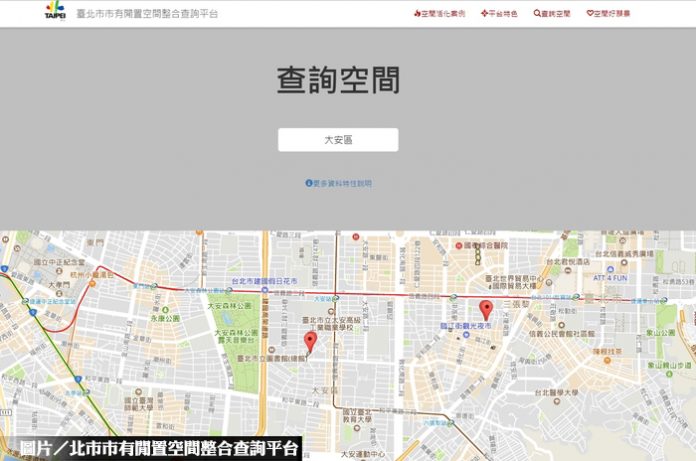This screenshot has width=696, height=461.
Task: Click the 台北信義威秀廣場 marker
Action: click(624, 262)
